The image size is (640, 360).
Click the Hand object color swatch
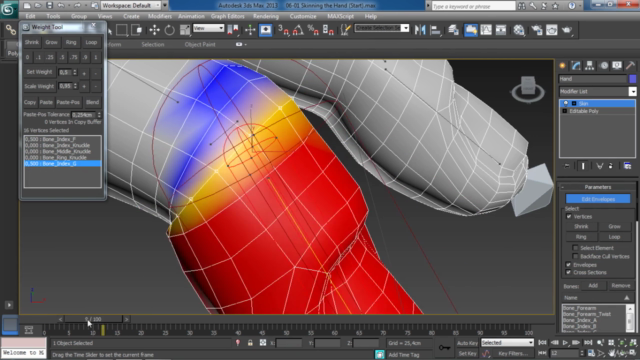pos(633,79)
